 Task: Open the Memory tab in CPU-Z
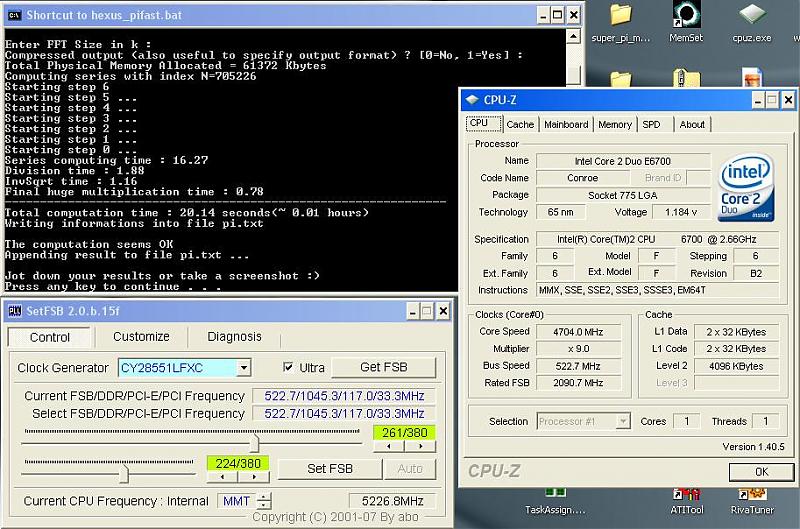(x=615, y=124)
